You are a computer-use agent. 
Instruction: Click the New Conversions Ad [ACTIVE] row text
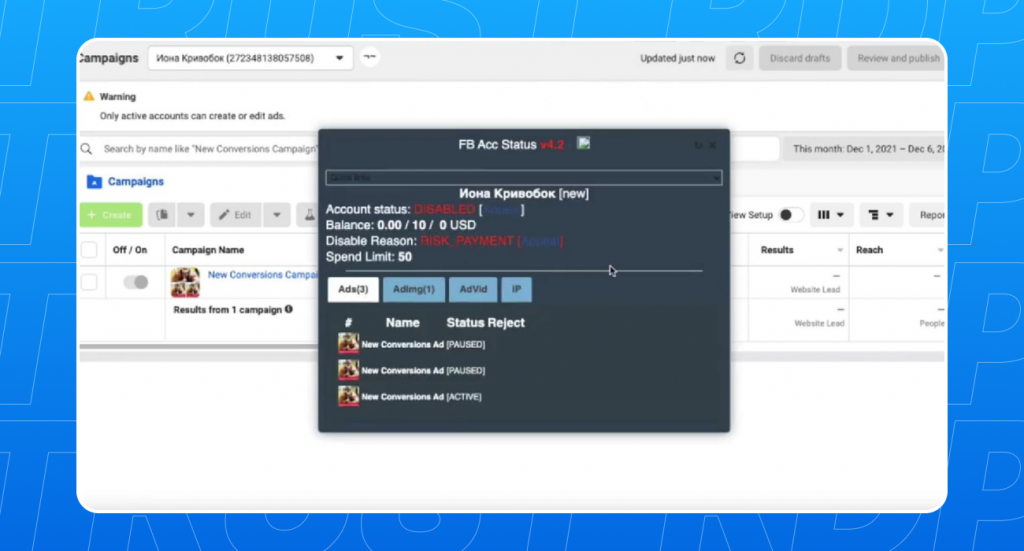click(x=421, y=396)
